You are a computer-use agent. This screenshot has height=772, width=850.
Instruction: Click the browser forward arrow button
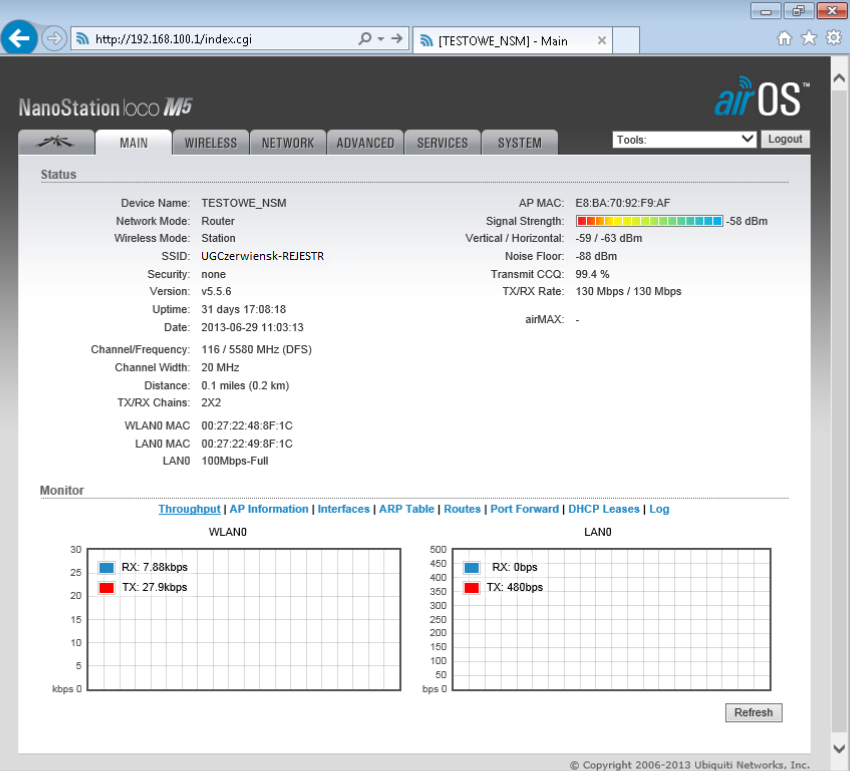tap(54, 38)
